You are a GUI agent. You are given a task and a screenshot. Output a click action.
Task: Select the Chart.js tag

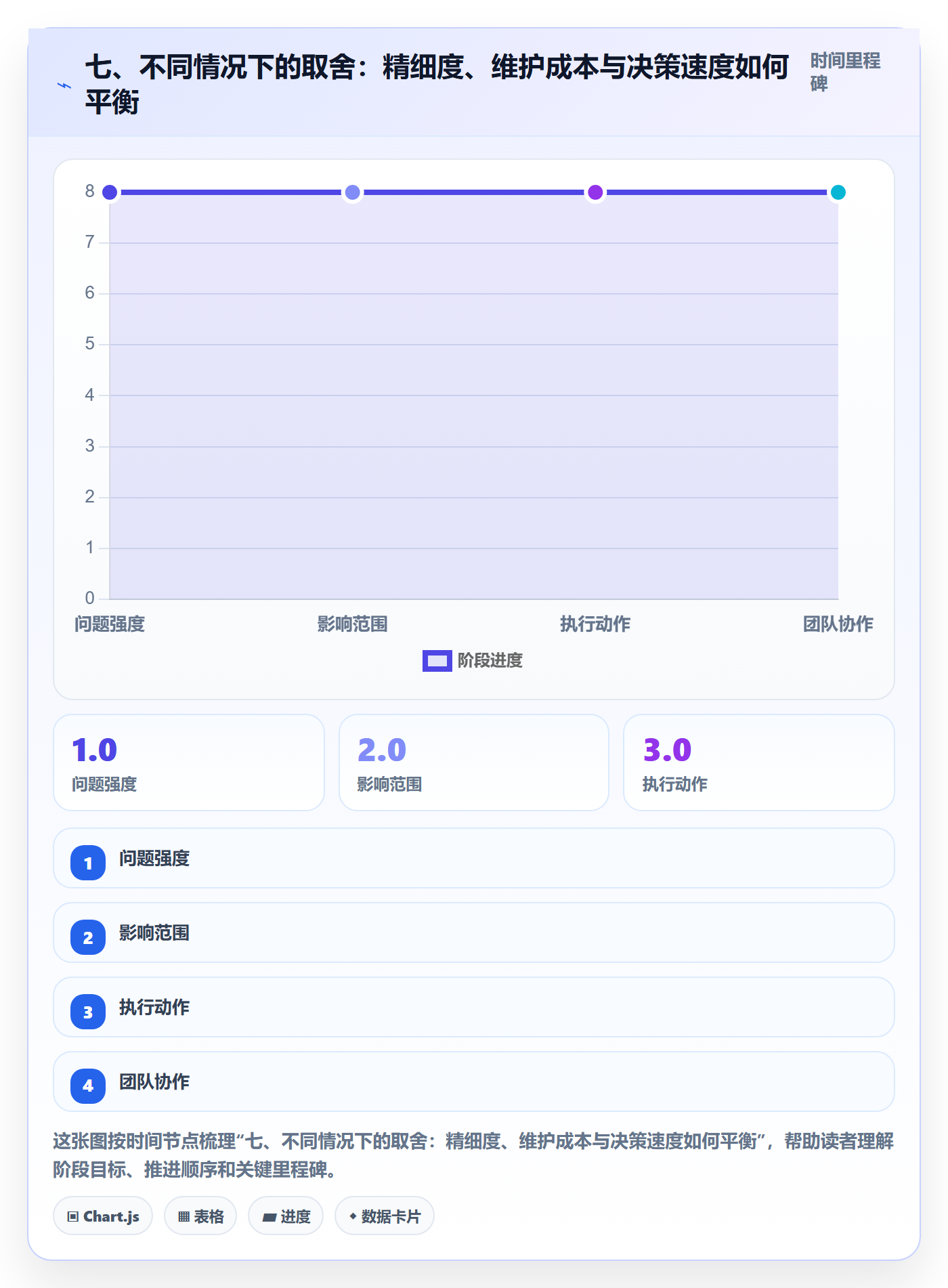pos(103,1216)
